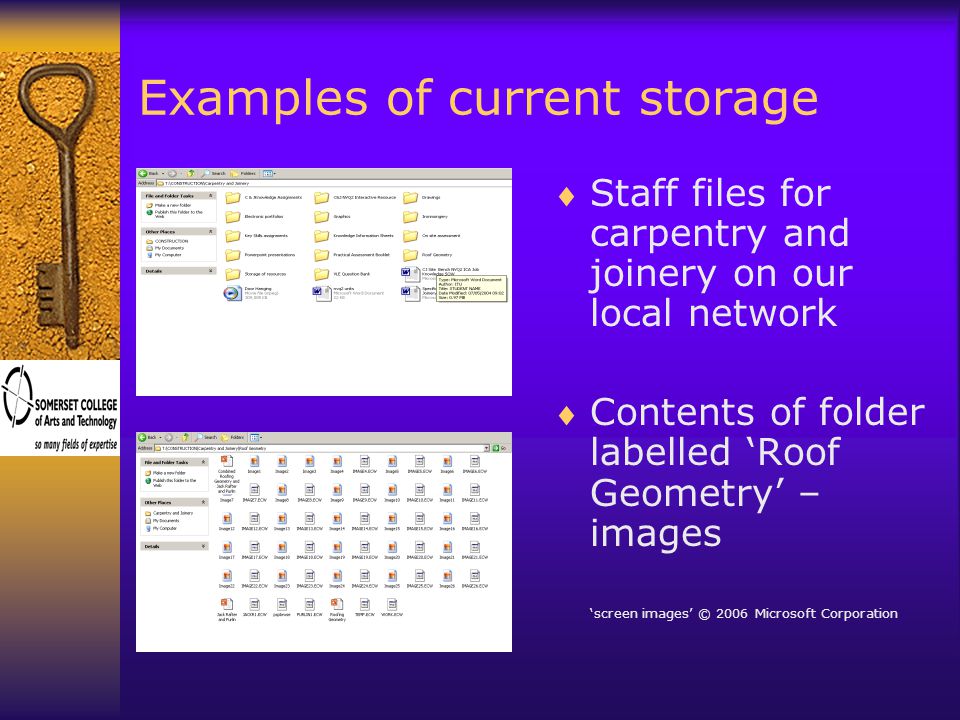Select the IMAGE26.ECW file
This screenshot has width=960, height=720.
pyautogui.click(x=474, y=579)
